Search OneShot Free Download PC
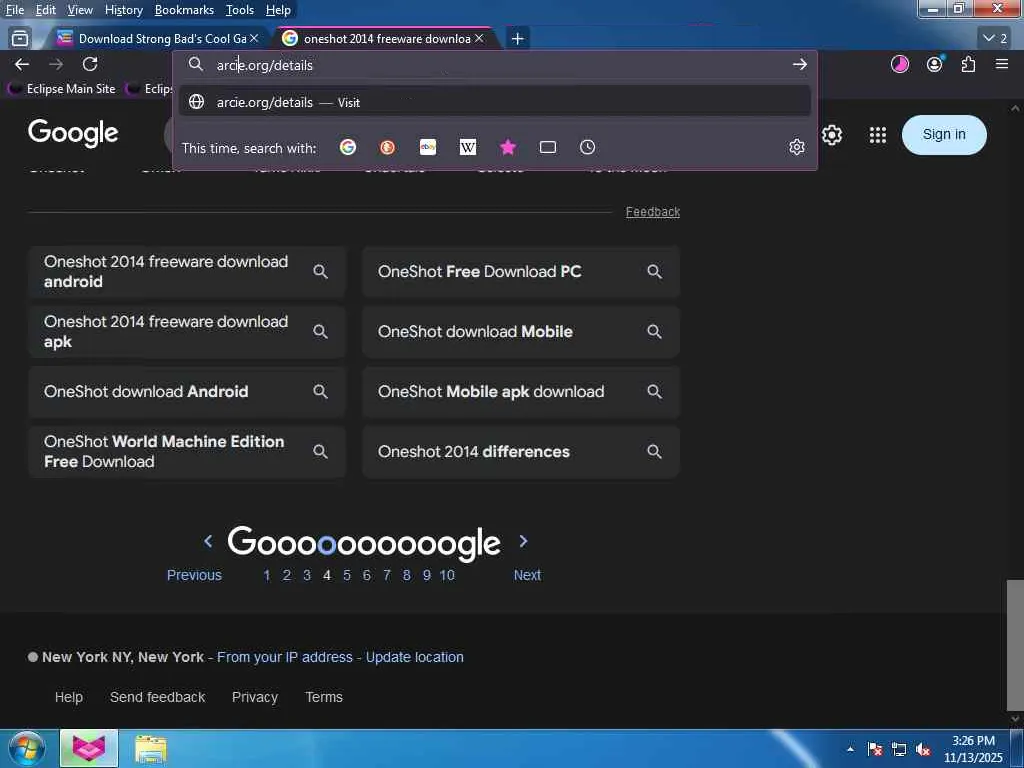 (x=520, y=272)
